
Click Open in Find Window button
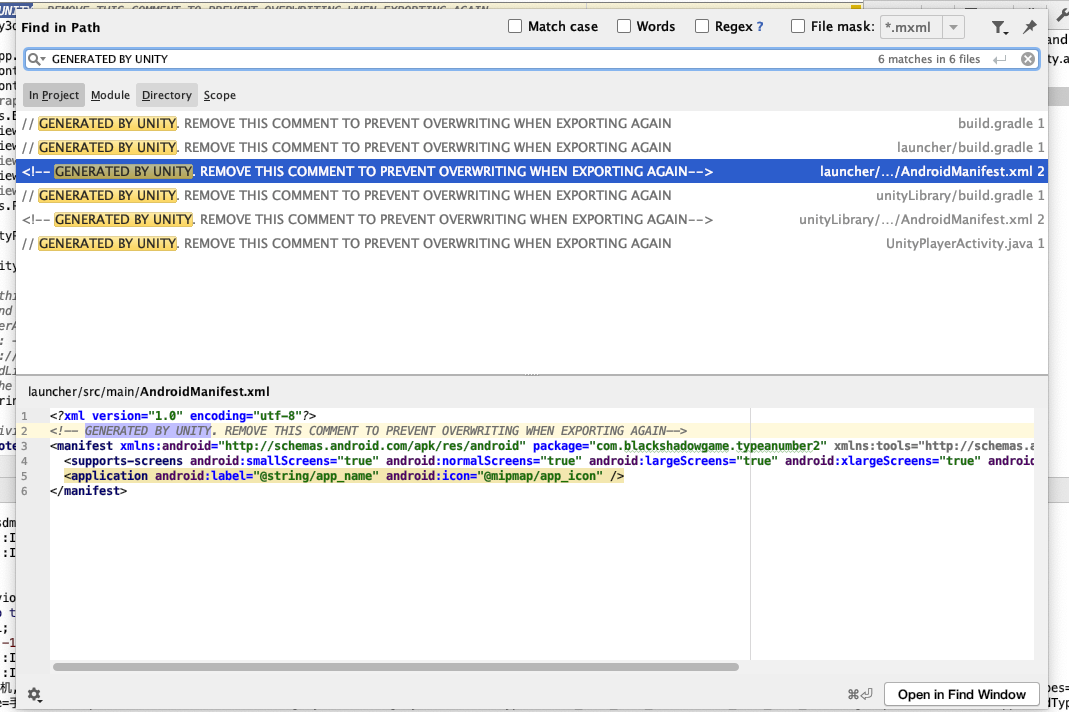[961, 694]
